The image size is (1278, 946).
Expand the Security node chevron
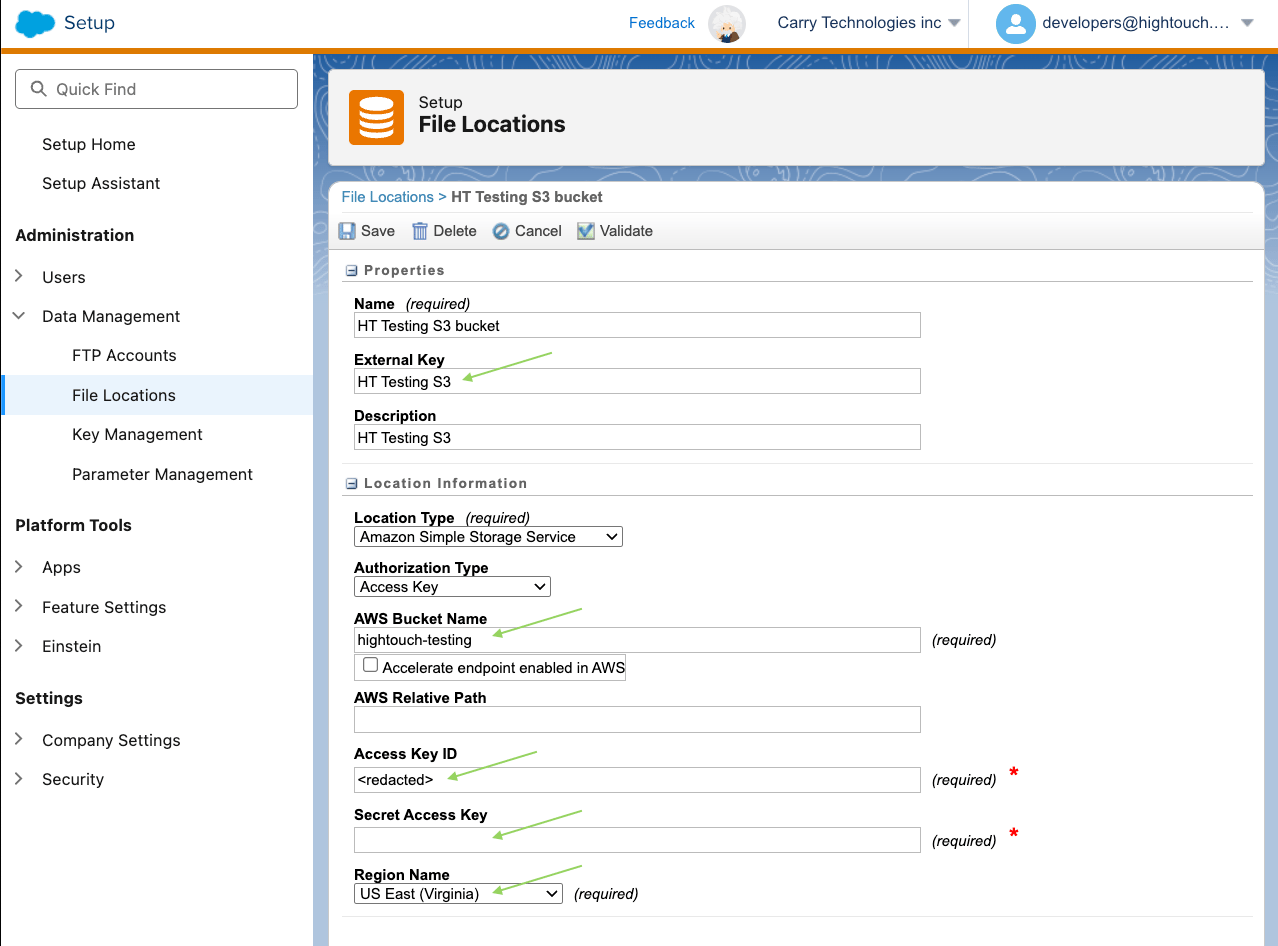[x=19, y=779]
